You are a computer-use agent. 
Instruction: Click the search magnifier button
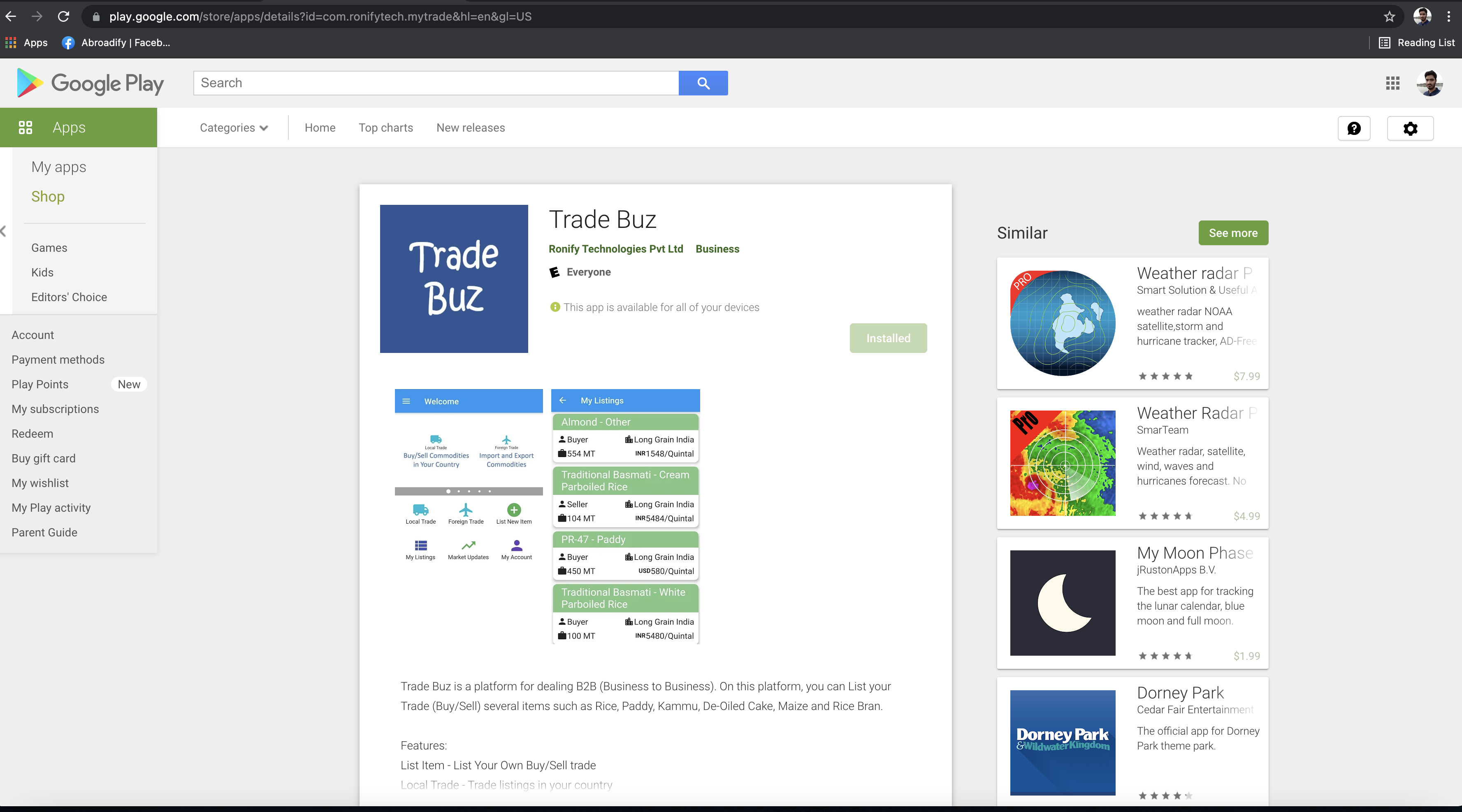pyautogui.click(x=703, y=83)
